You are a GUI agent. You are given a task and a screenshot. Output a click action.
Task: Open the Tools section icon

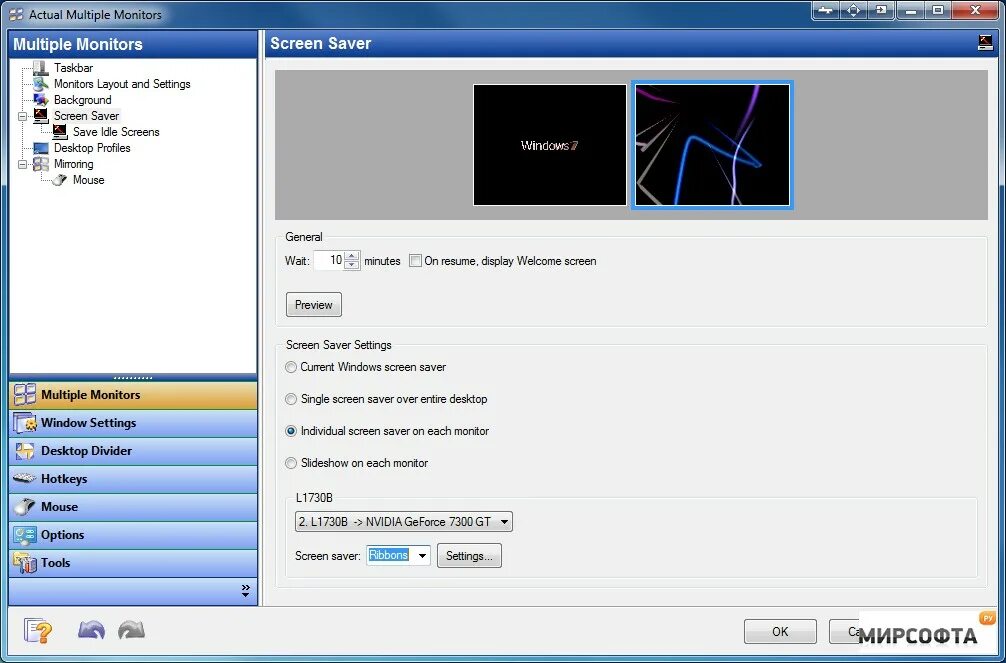click(25, 563)
